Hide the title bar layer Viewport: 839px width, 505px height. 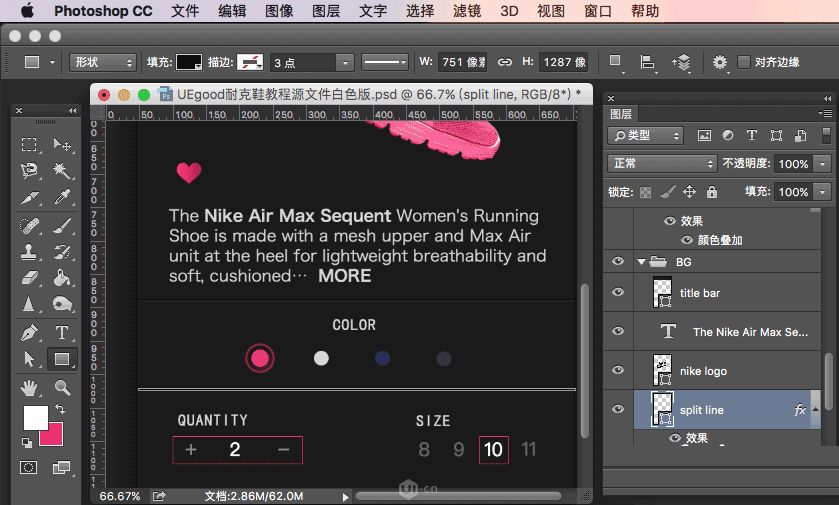[618, 292]
